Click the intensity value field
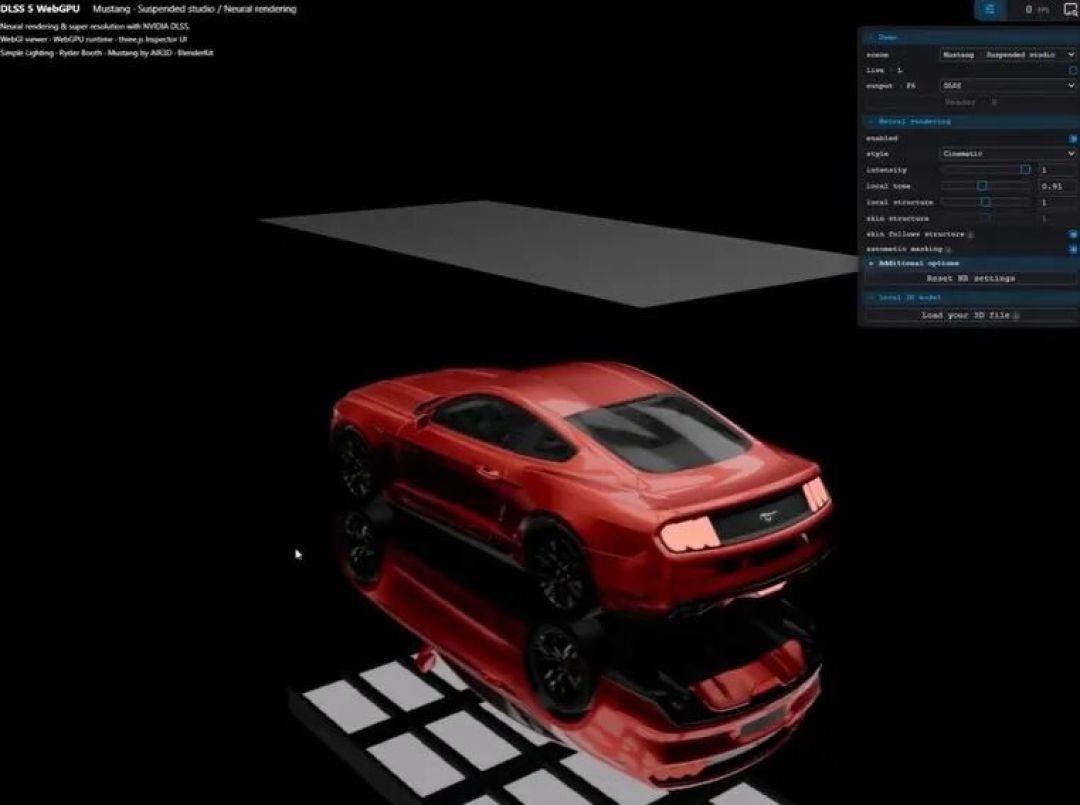Image resolution: width=1080 pixels, height=805 pixels. 1057,169
